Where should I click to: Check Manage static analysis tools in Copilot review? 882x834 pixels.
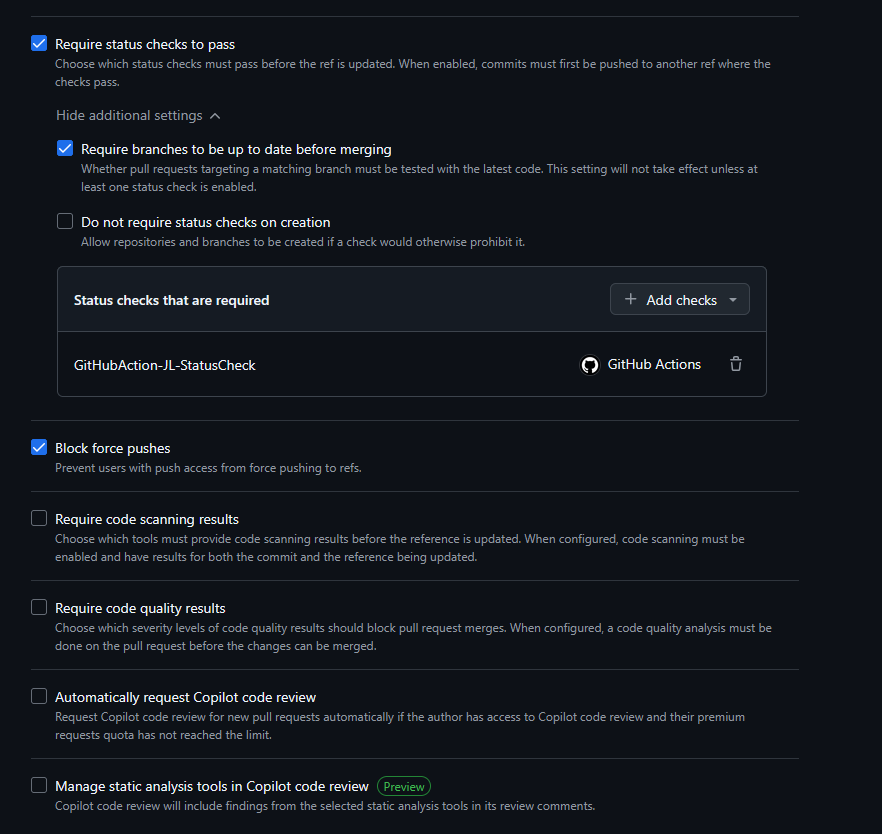point(38,785)
